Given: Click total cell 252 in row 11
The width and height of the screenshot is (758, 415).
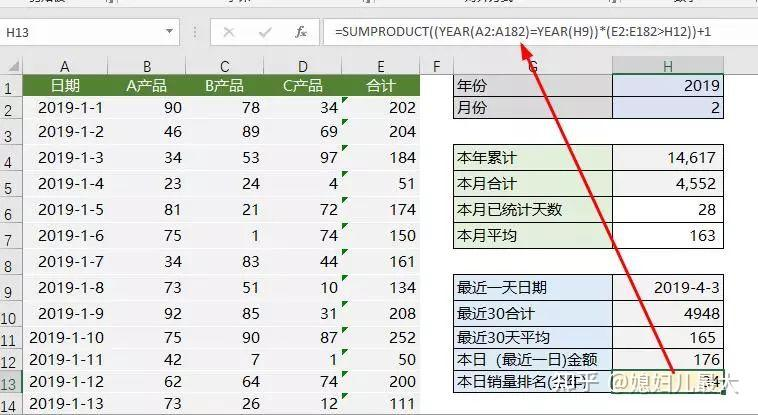Looking at the screenshot, I should click(x=381, y=337).
